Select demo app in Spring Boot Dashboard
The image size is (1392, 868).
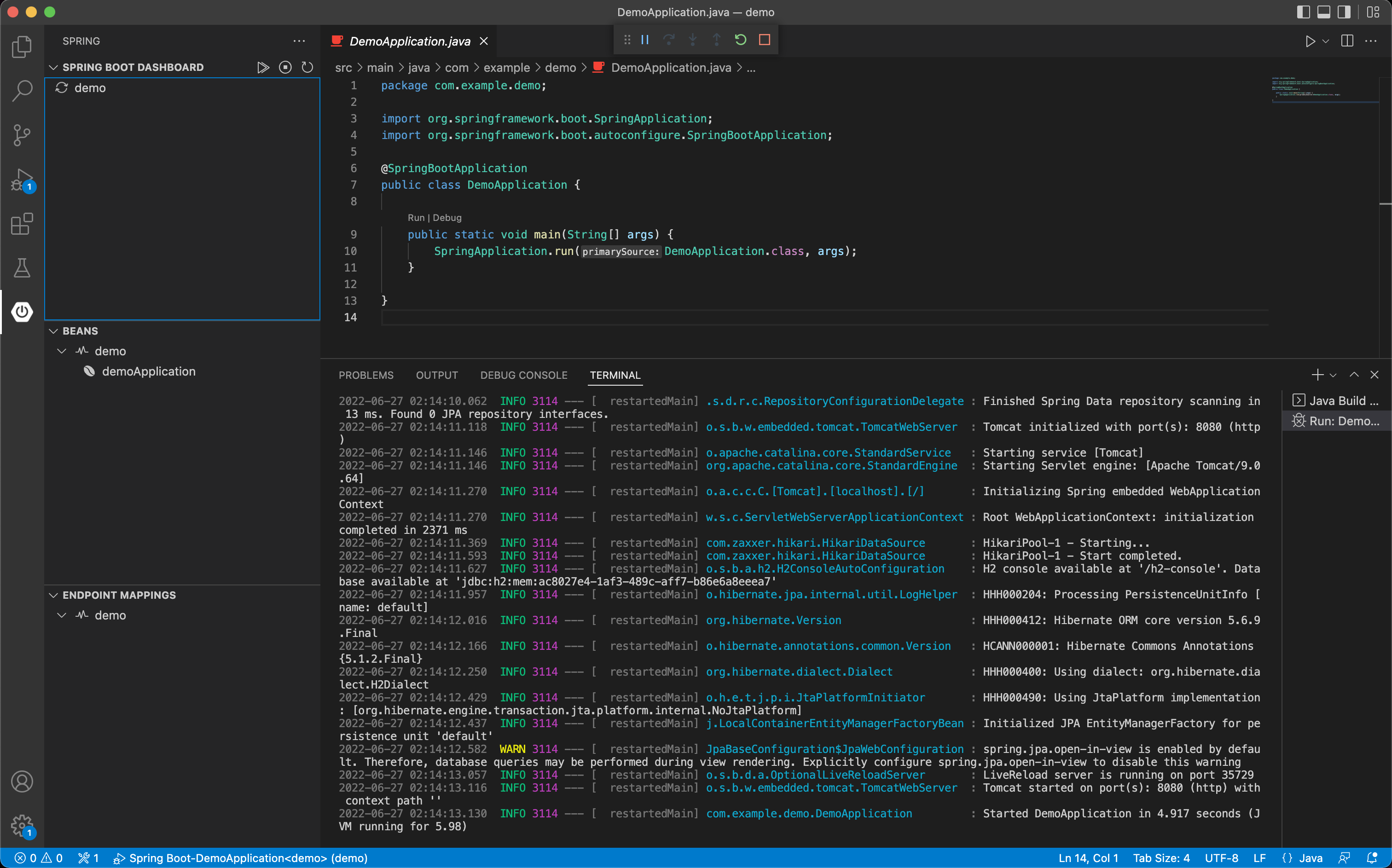point(182,88)
